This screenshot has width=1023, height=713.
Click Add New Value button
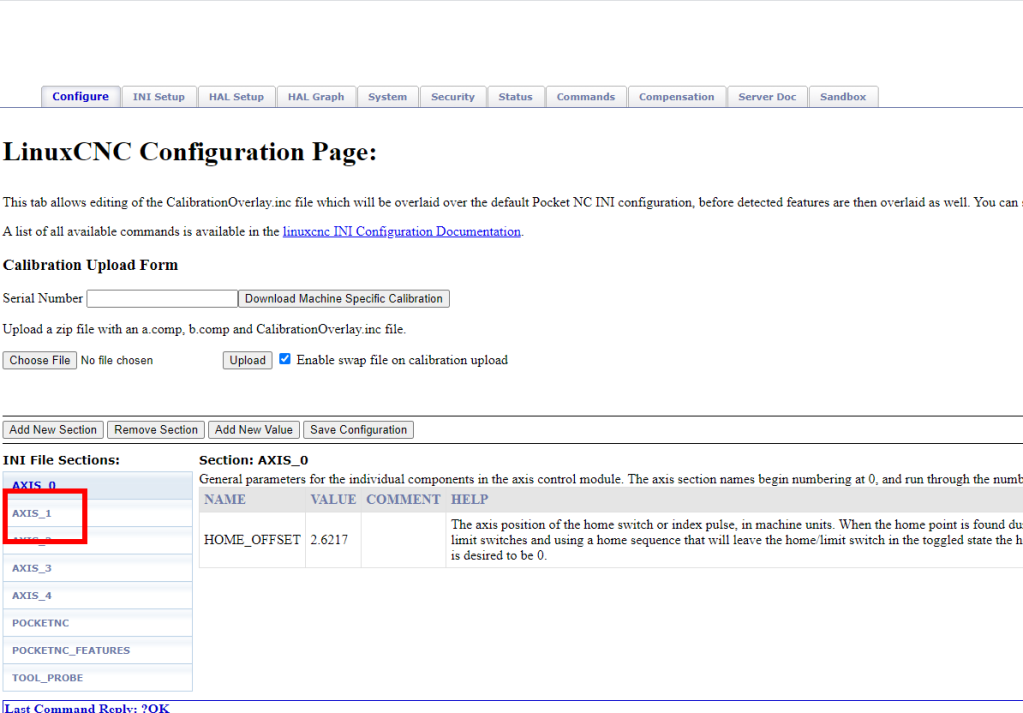point(253,430)
